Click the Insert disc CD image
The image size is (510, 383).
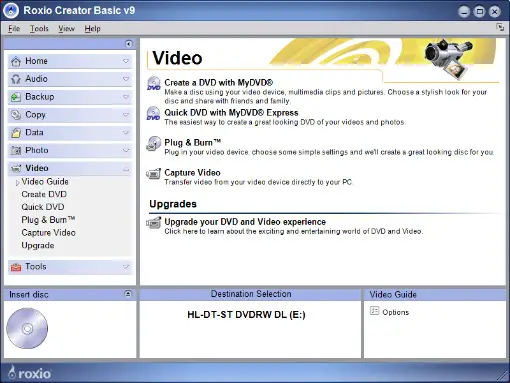pos(27,328)
